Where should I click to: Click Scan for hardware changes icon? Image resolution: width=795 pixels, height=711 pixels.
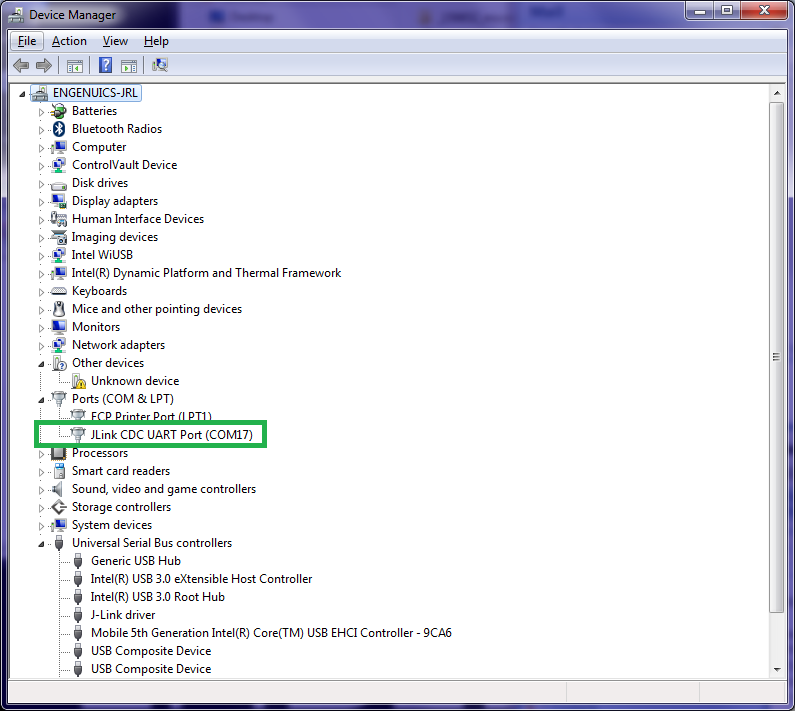coord(160,65)
